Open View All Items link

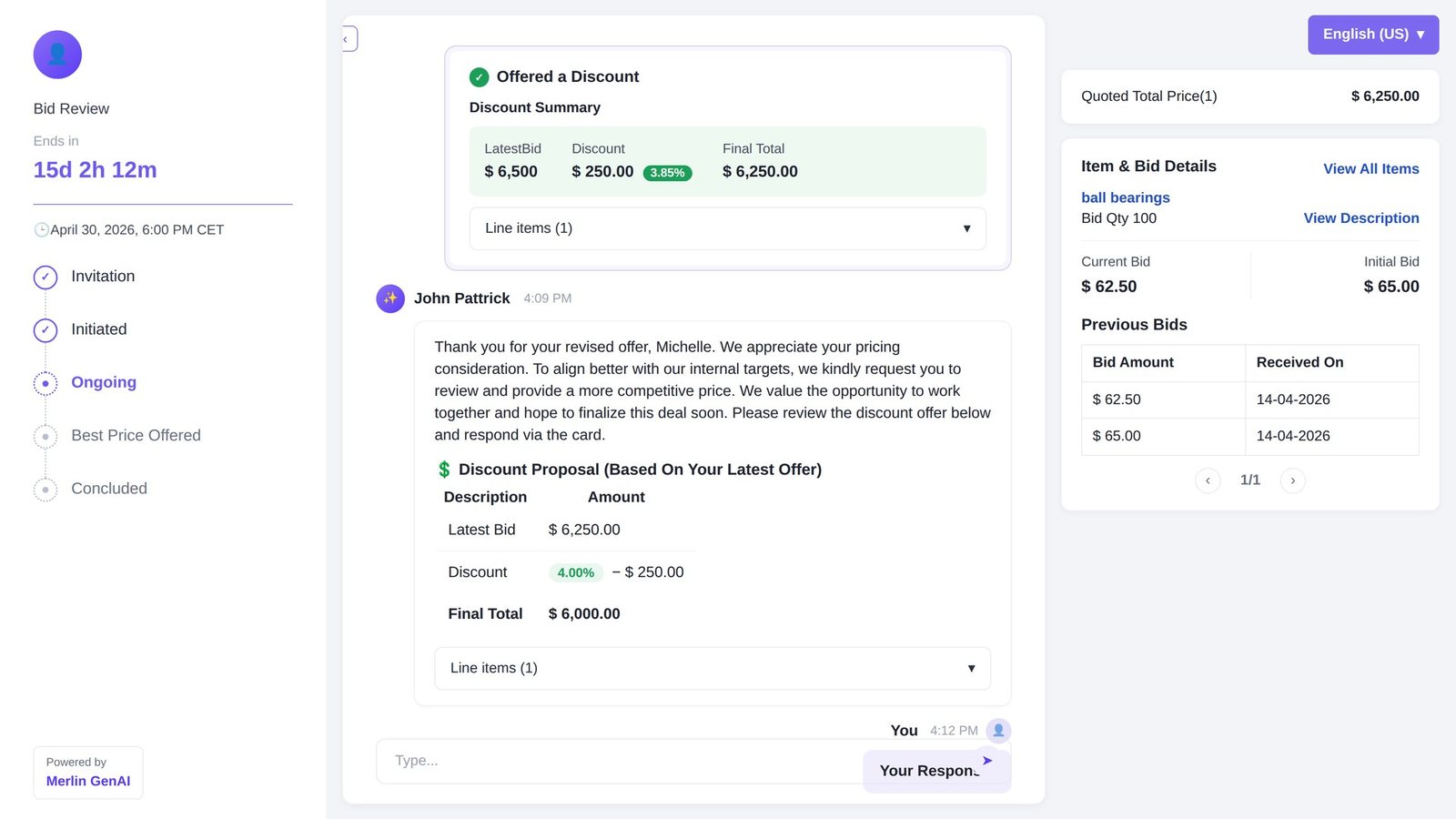(x=1370, y=169)
